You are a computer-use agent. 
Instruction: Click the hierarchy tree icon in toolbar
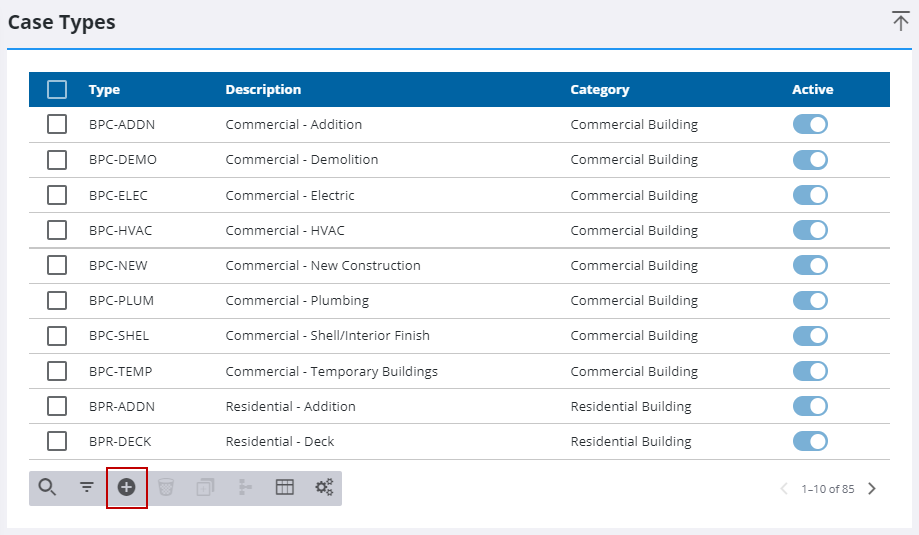pyautogui.click(x=245, y=488)
